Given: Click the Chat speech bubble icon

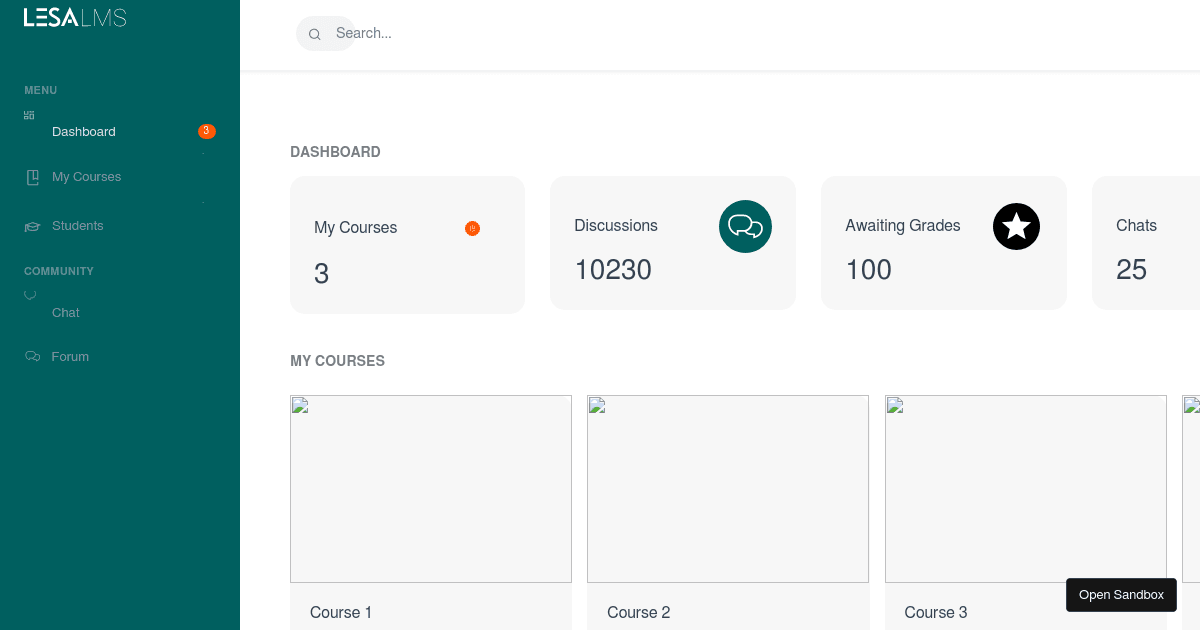Looking at the screenshot, I should [30, 294].
